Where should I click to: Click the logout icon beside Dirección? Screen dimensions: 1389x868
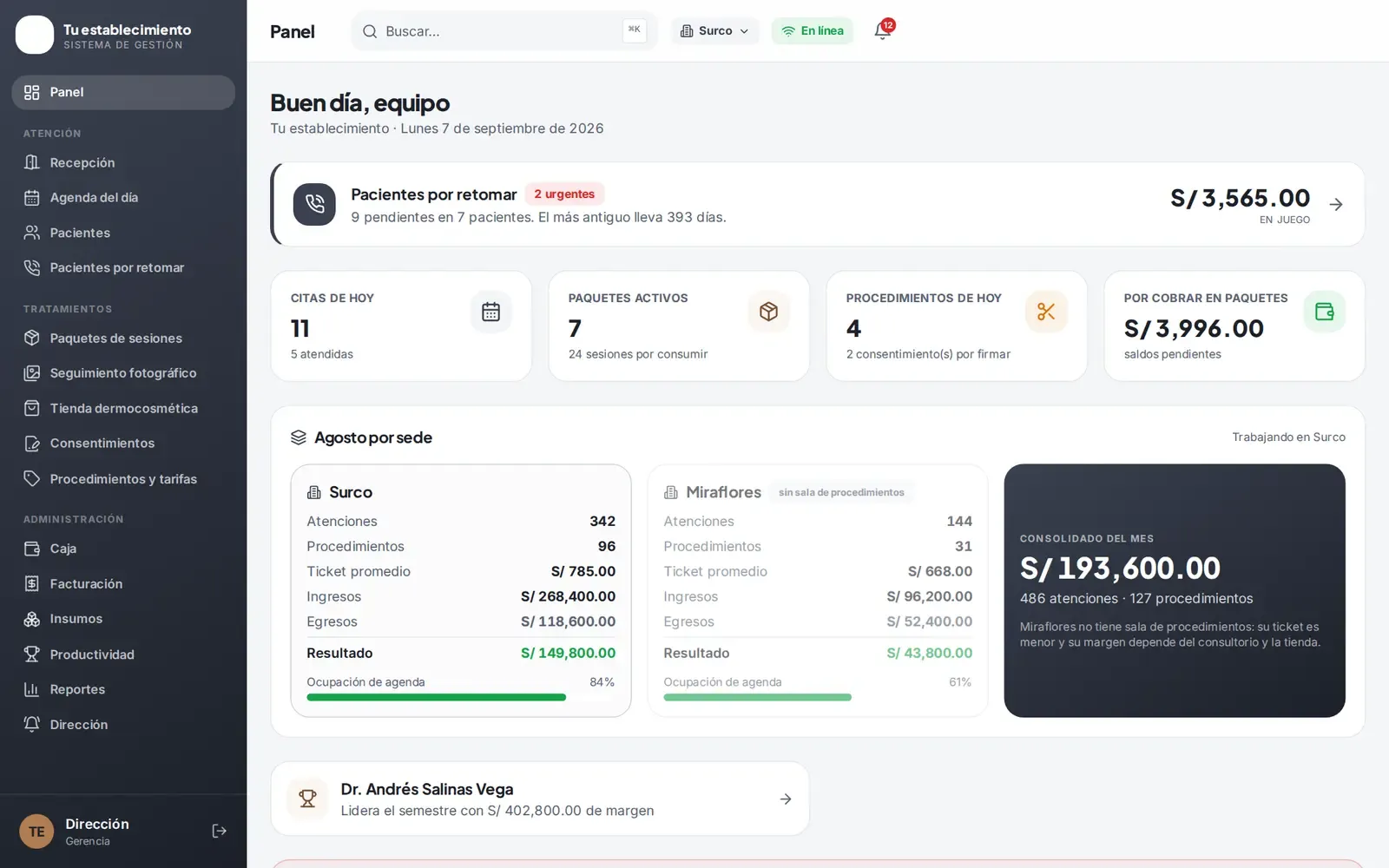click(219, 832)
